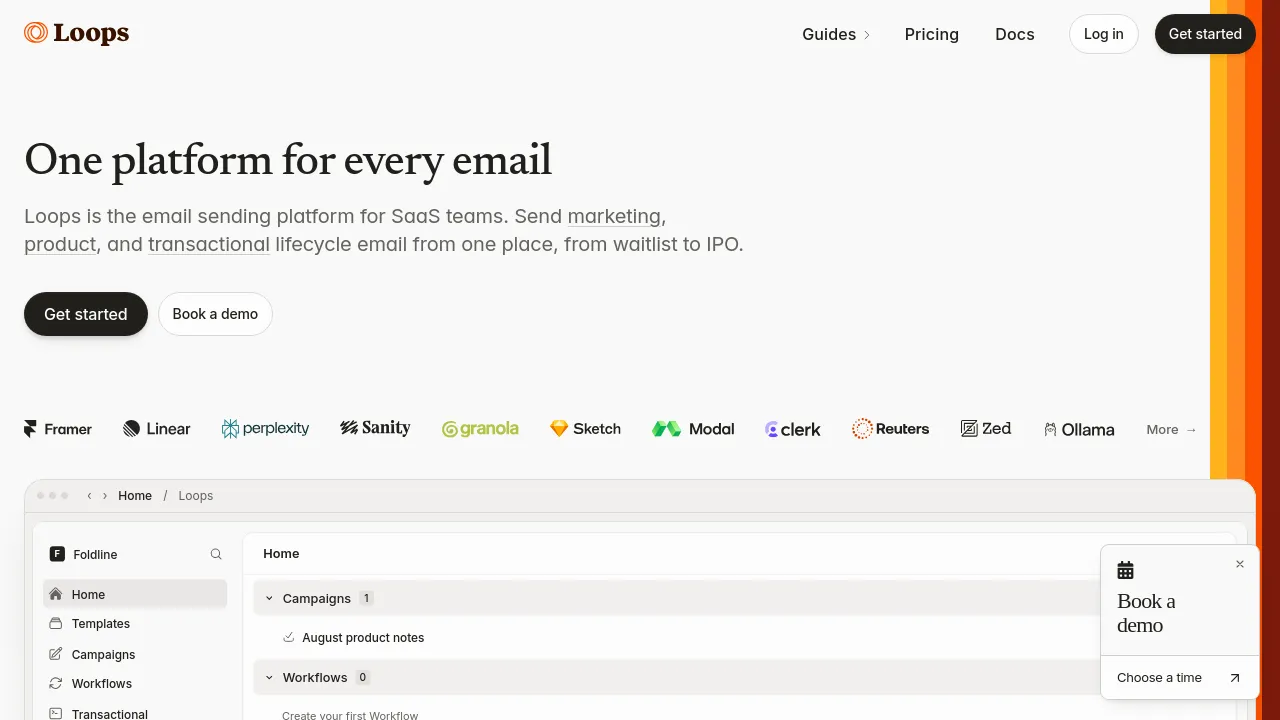
Task: Click the Linear logo
Action: pos(156,429)
